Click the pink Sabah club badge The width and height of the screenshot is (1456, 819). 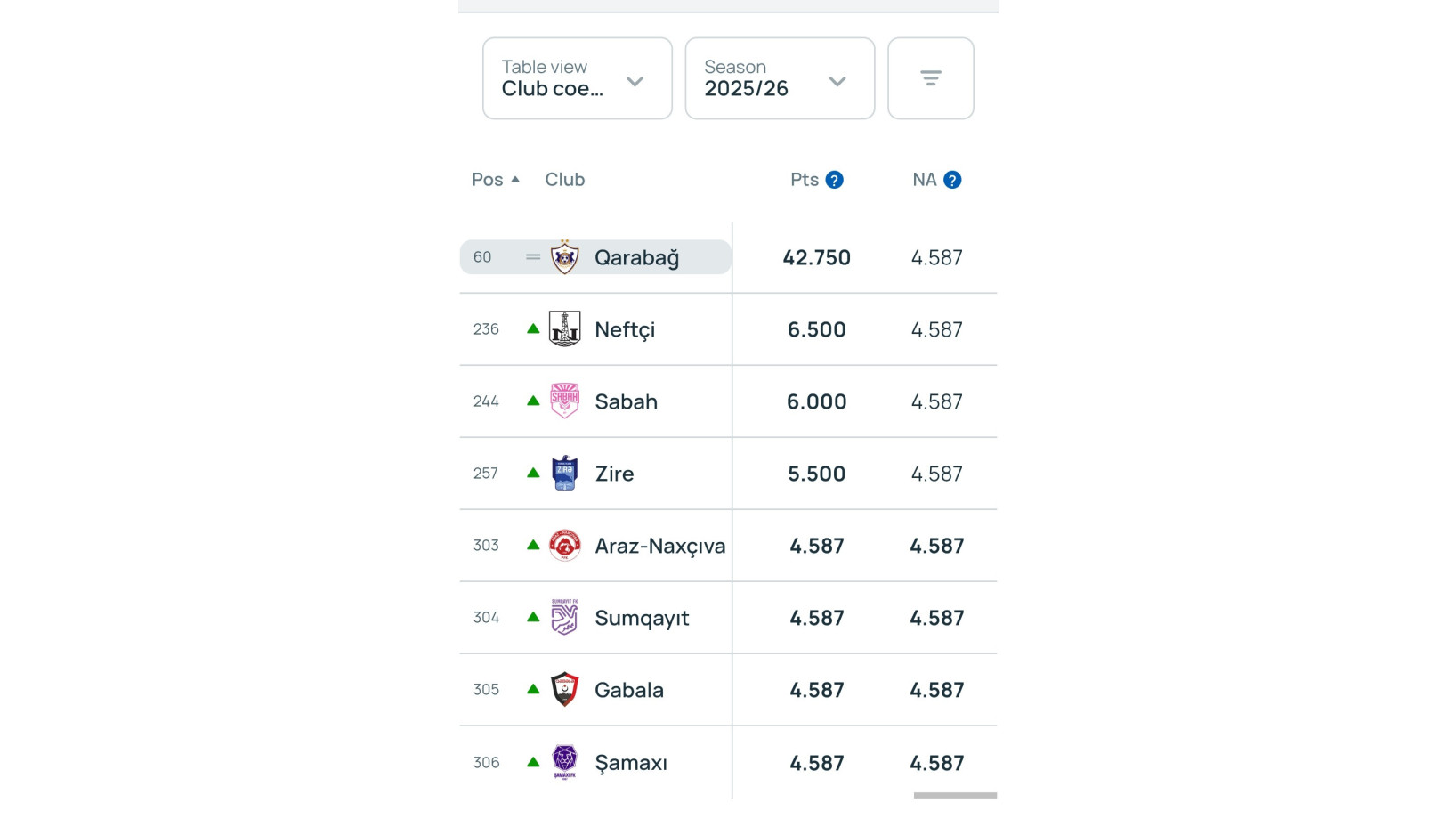tap(564, 401)
